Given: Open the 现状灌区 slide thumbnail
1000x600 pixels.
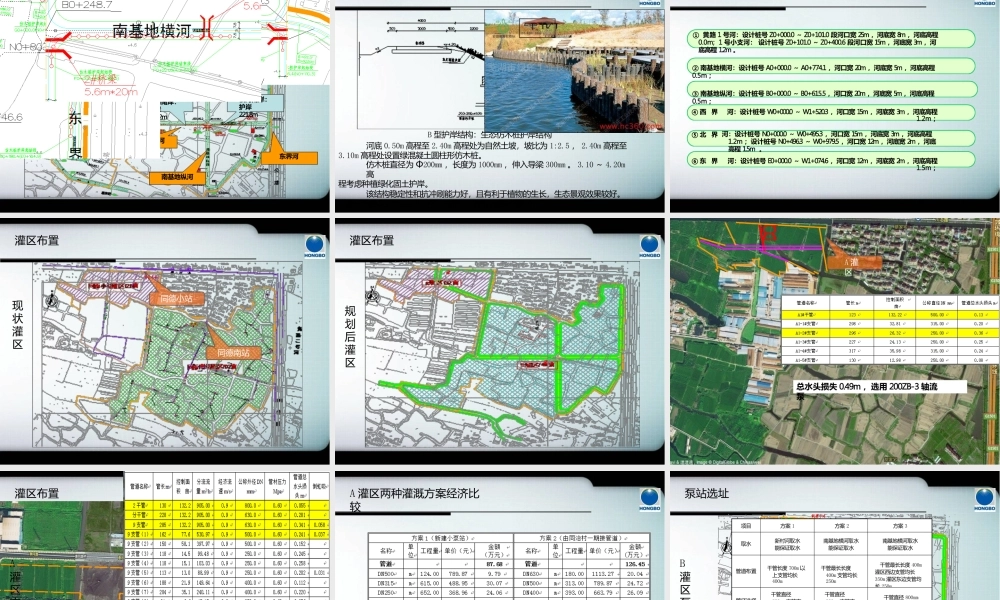Looking at the screenshot, I should (165, 341).
